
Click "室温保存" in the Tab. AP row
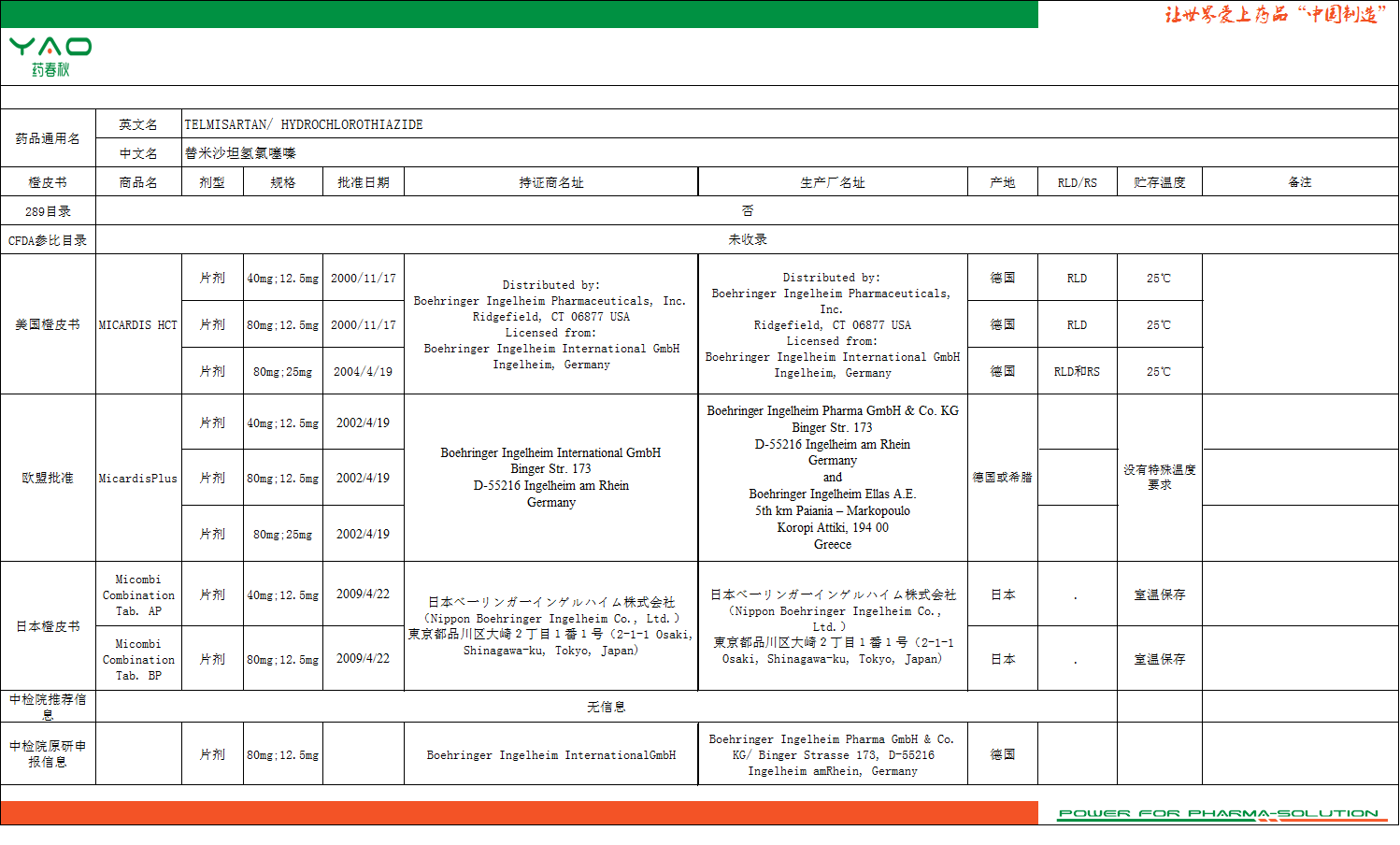point(1160,594)
